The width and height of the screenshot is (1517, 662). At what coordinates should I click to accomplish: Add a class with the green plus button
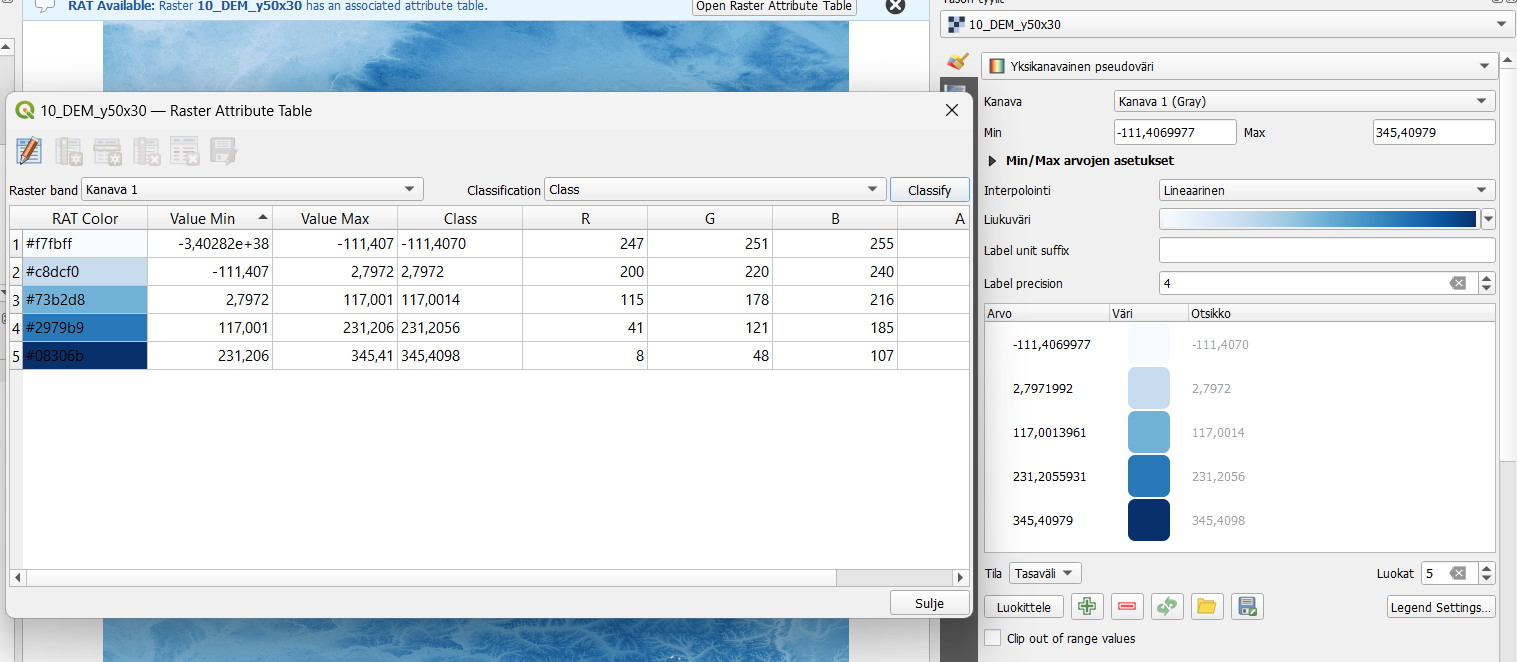coord(1087,606)
